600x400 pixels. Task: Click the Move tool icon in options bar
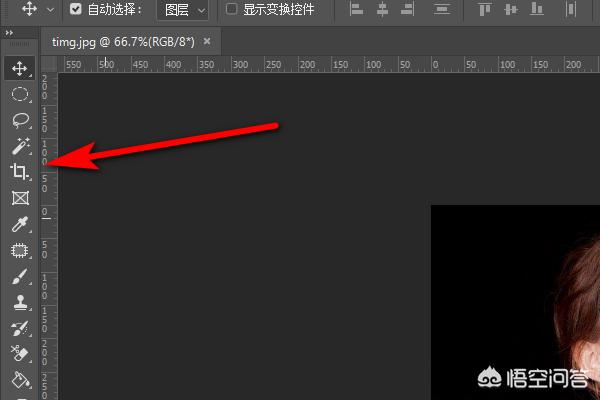tap(29, 9)
